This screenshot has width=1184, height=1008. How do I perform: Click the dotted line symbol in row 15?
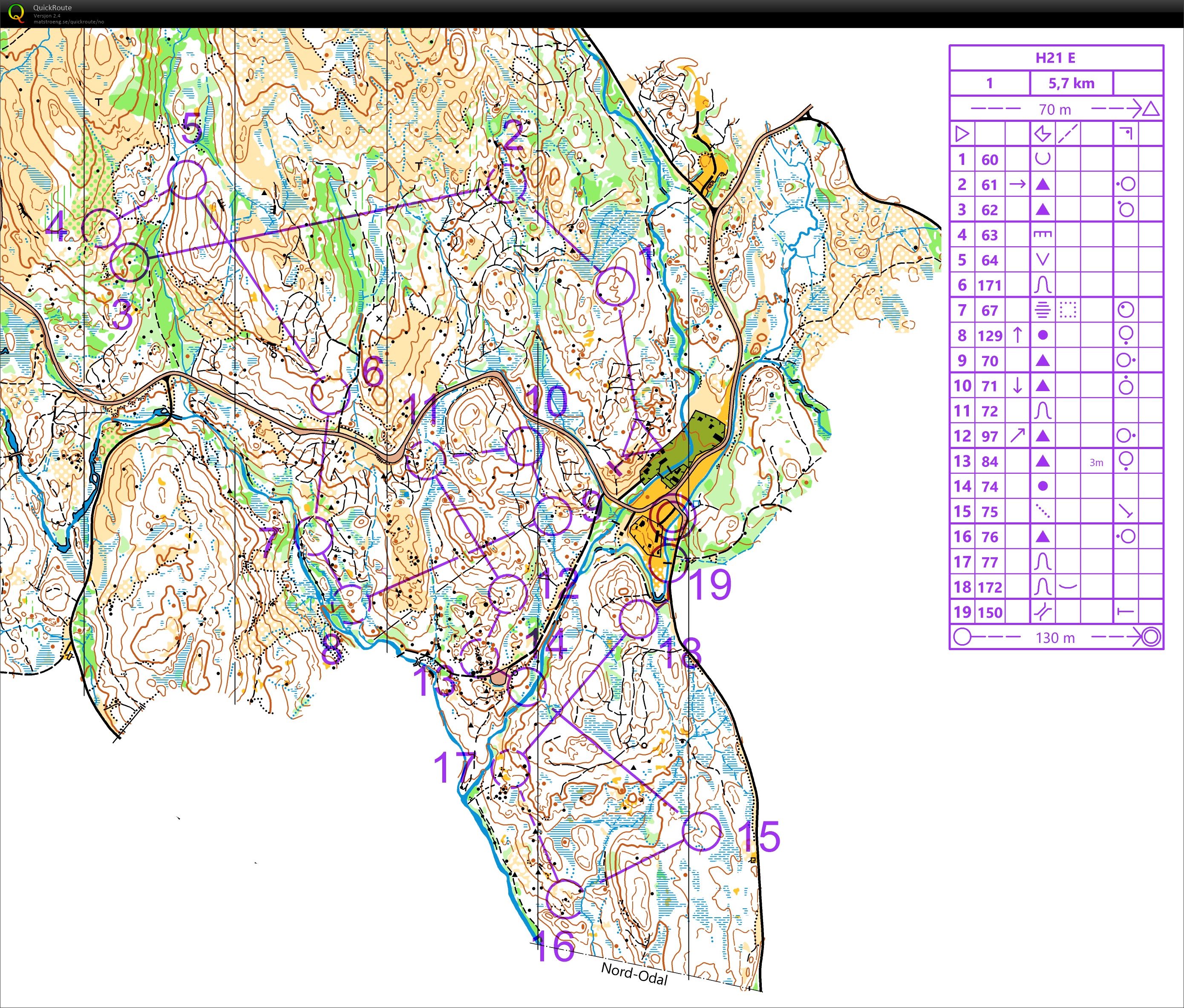[x=1042, y=511]
